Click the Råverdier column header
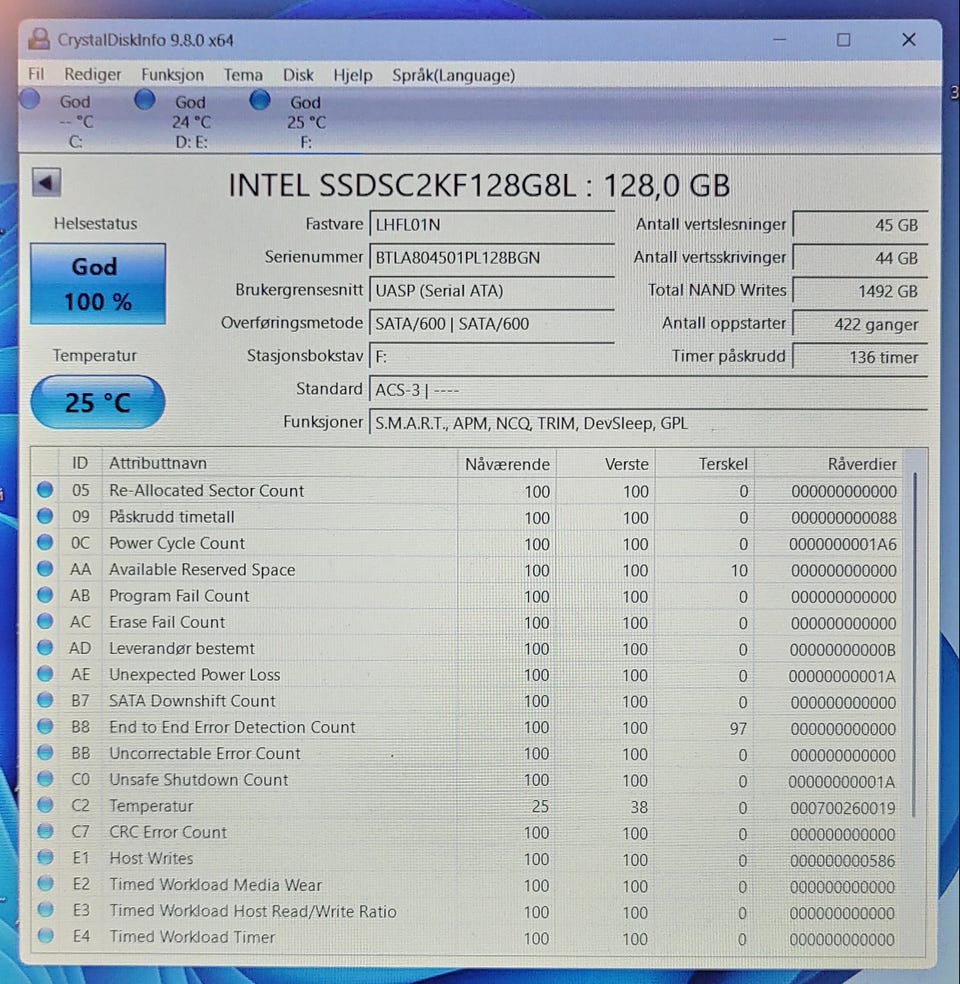Screen dimensions: 960x984 (x=829, y=464)
